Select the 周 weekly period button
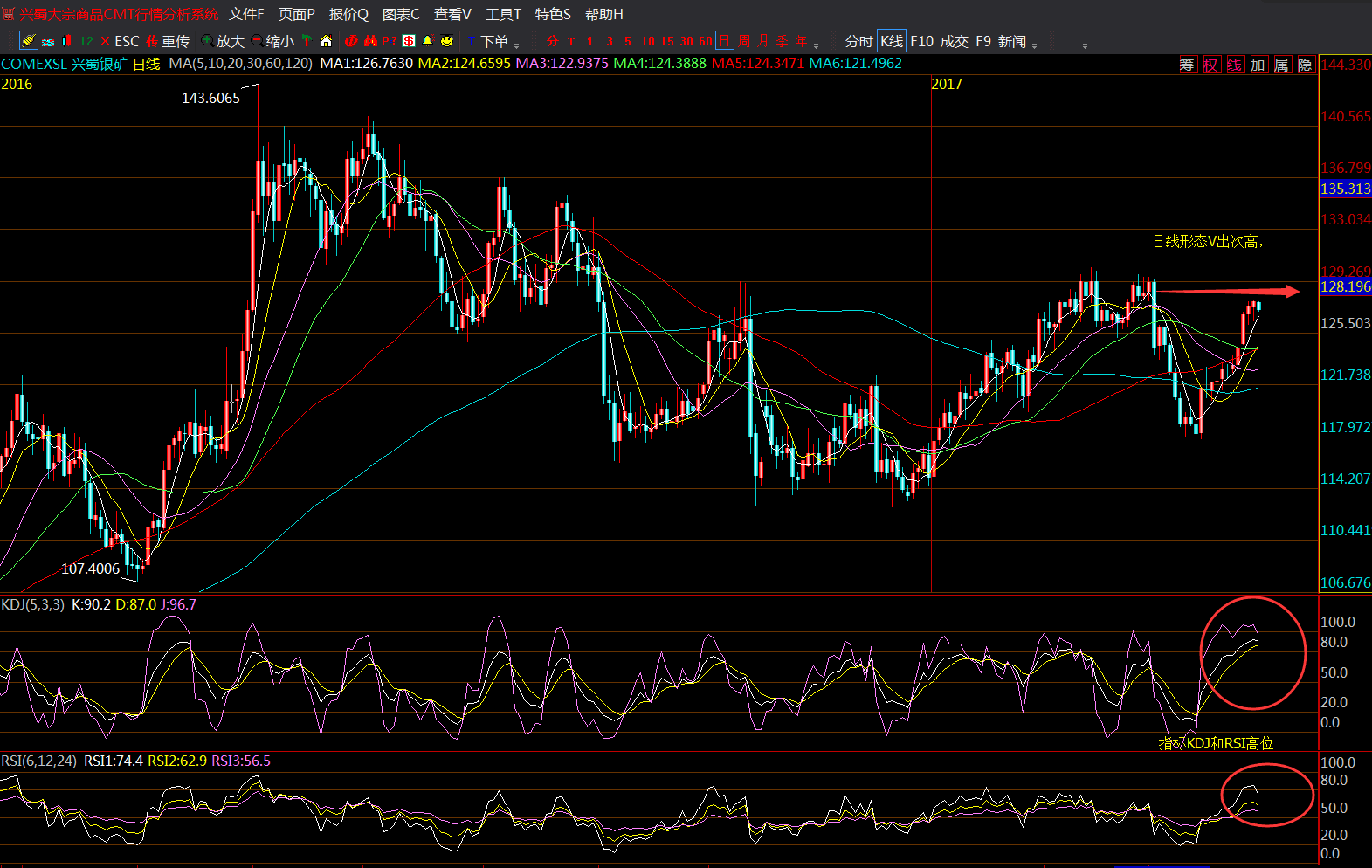The image size is (1372, 868). [x=744, y=41]
